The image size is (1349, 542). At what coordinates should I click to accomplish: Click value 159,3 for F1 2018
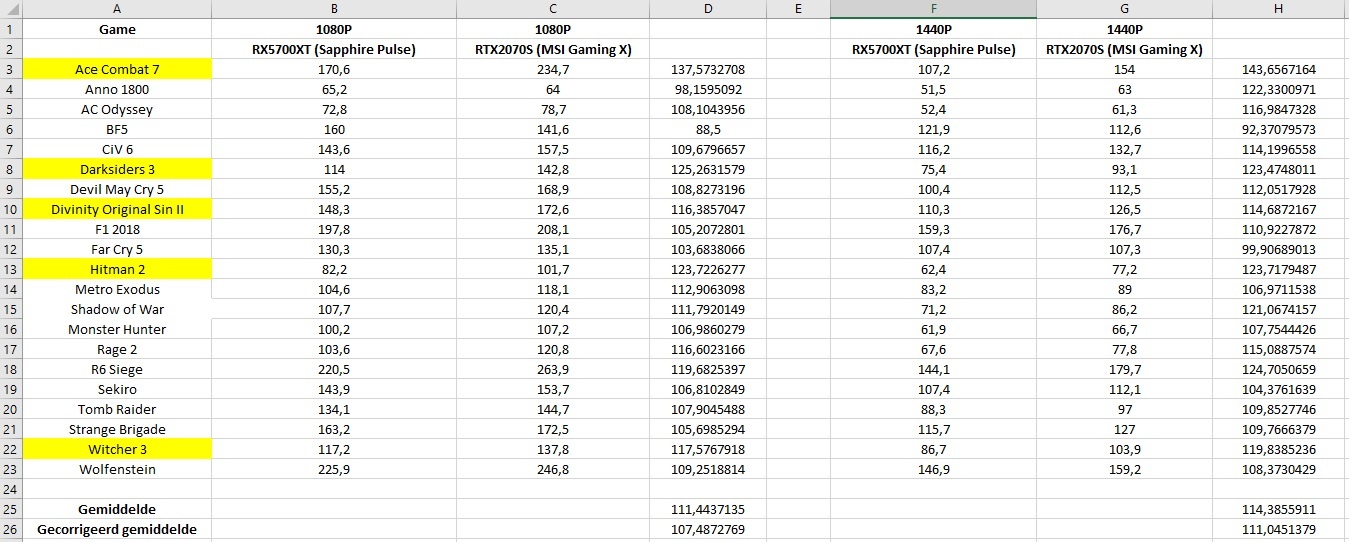coord(933,229)
